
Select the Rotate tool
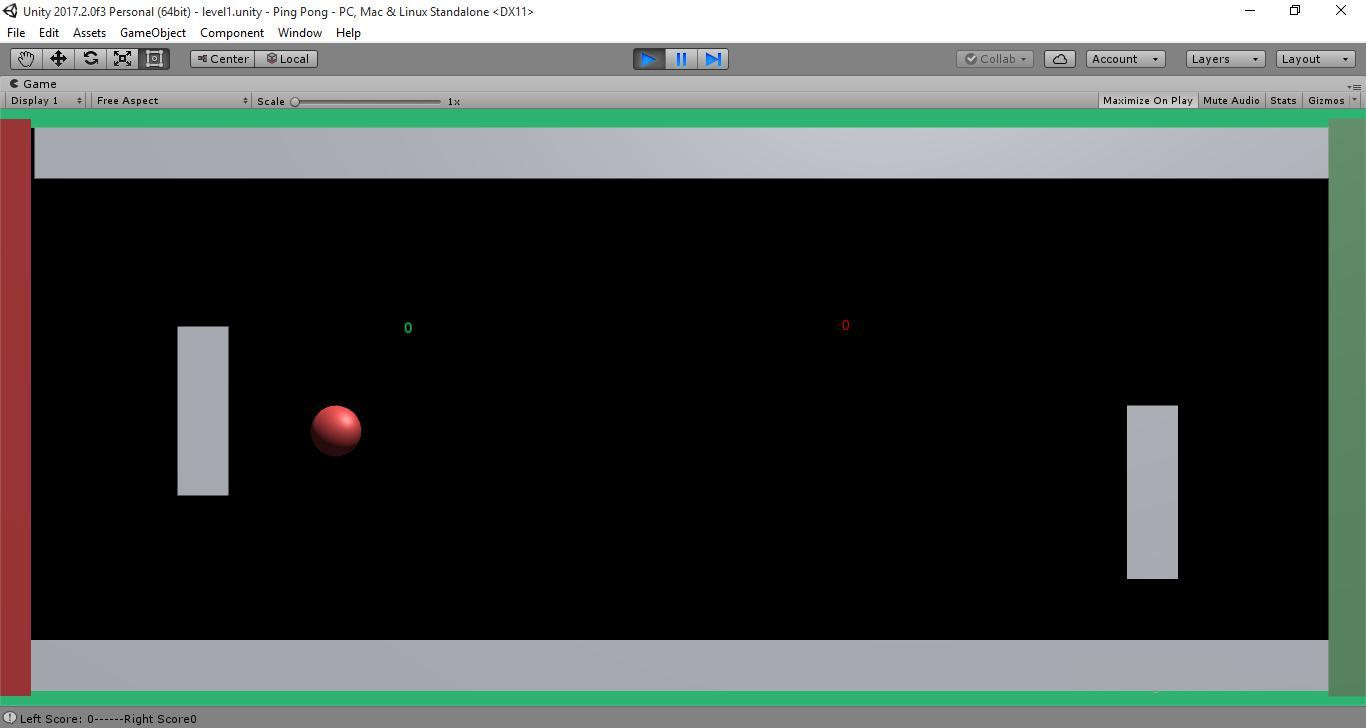point(90,59)
